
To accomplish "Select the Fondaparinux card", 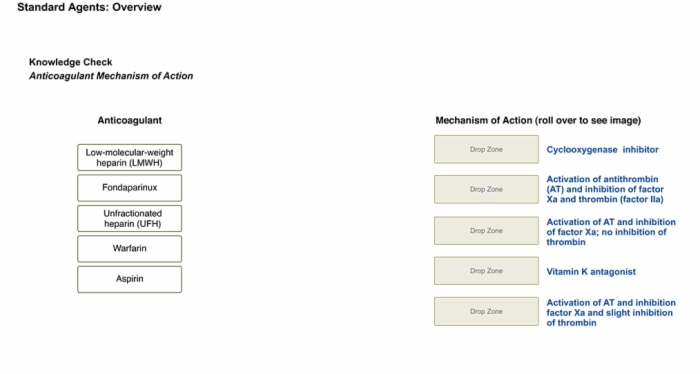I will click(x=129, y=188).
